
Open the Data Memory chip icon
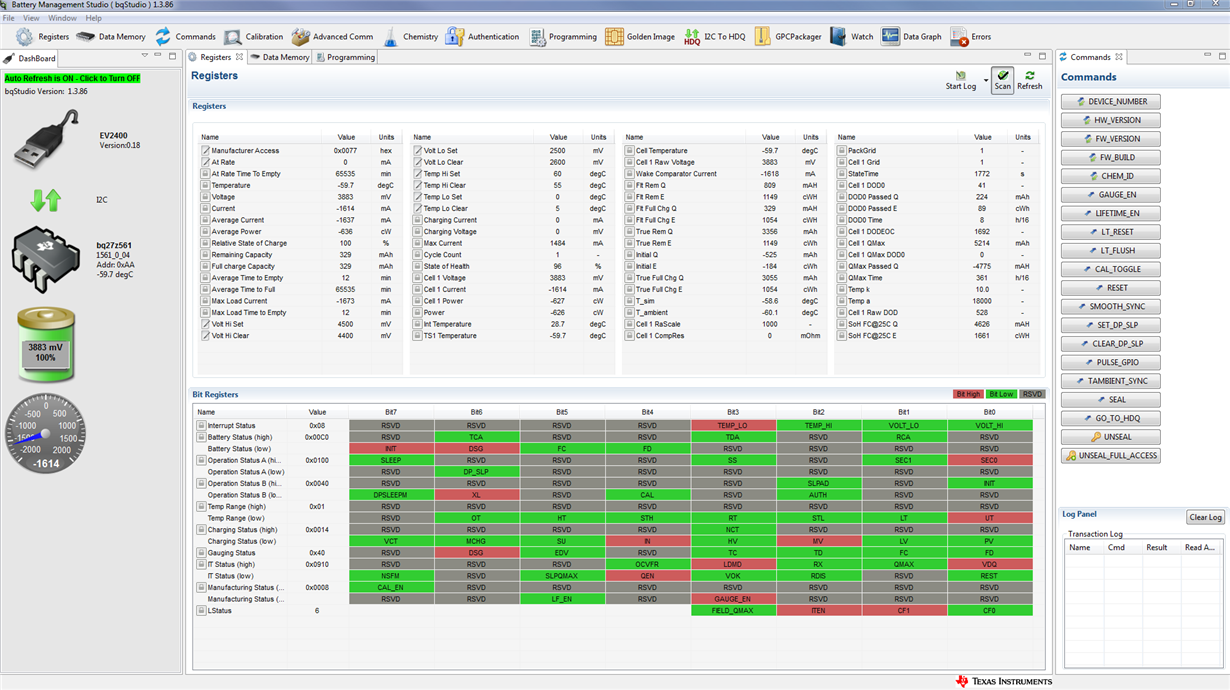pyautogui.click(x=86, y=37)
